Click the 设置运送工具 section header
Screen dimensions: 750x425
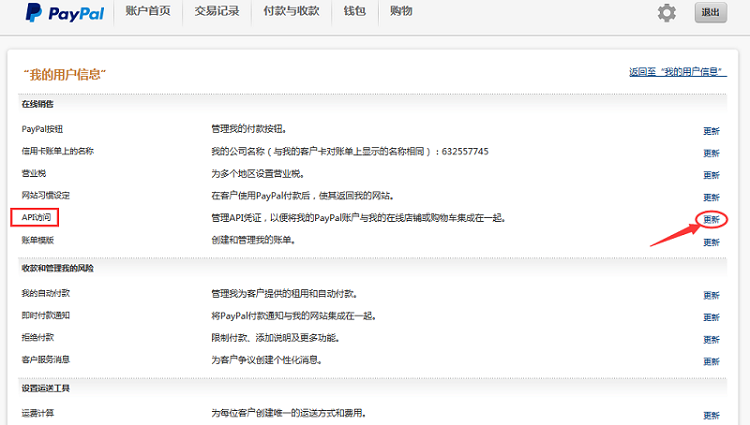(45, 388)
